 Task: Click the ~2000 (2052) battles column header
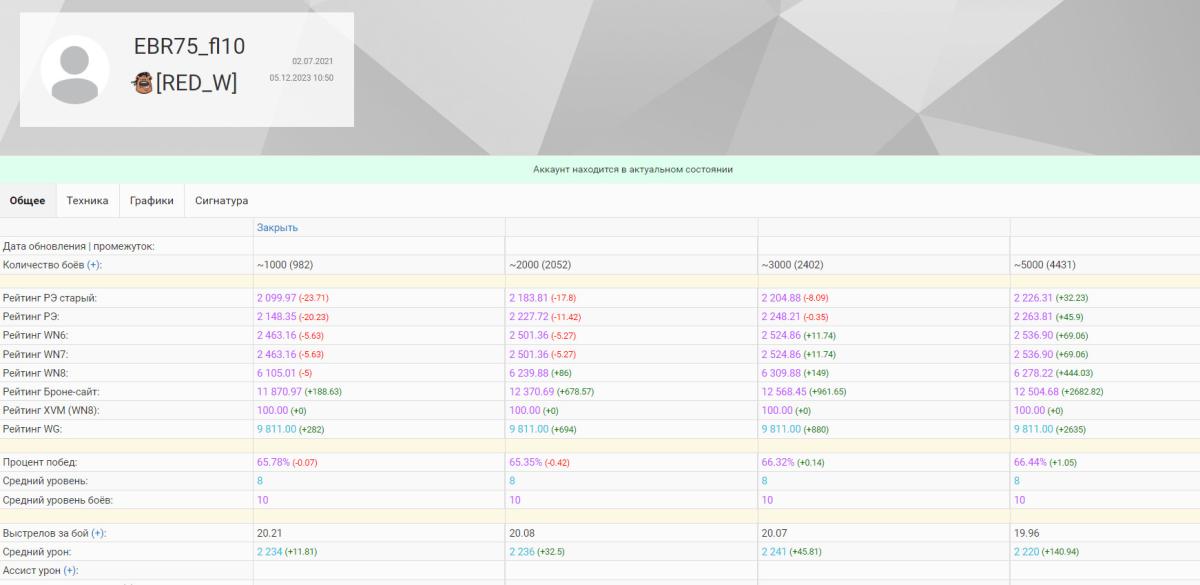point(545,265)
